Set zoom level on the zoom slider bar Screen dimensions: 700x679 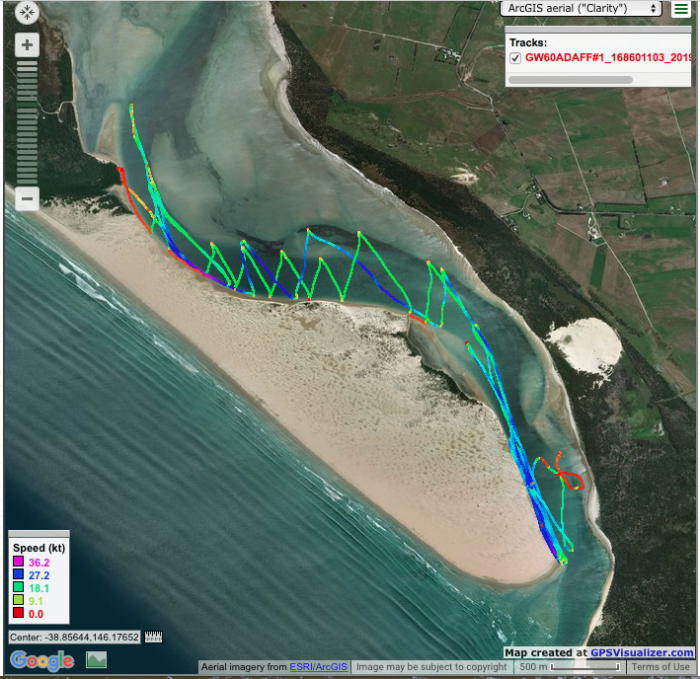point(27,120)
